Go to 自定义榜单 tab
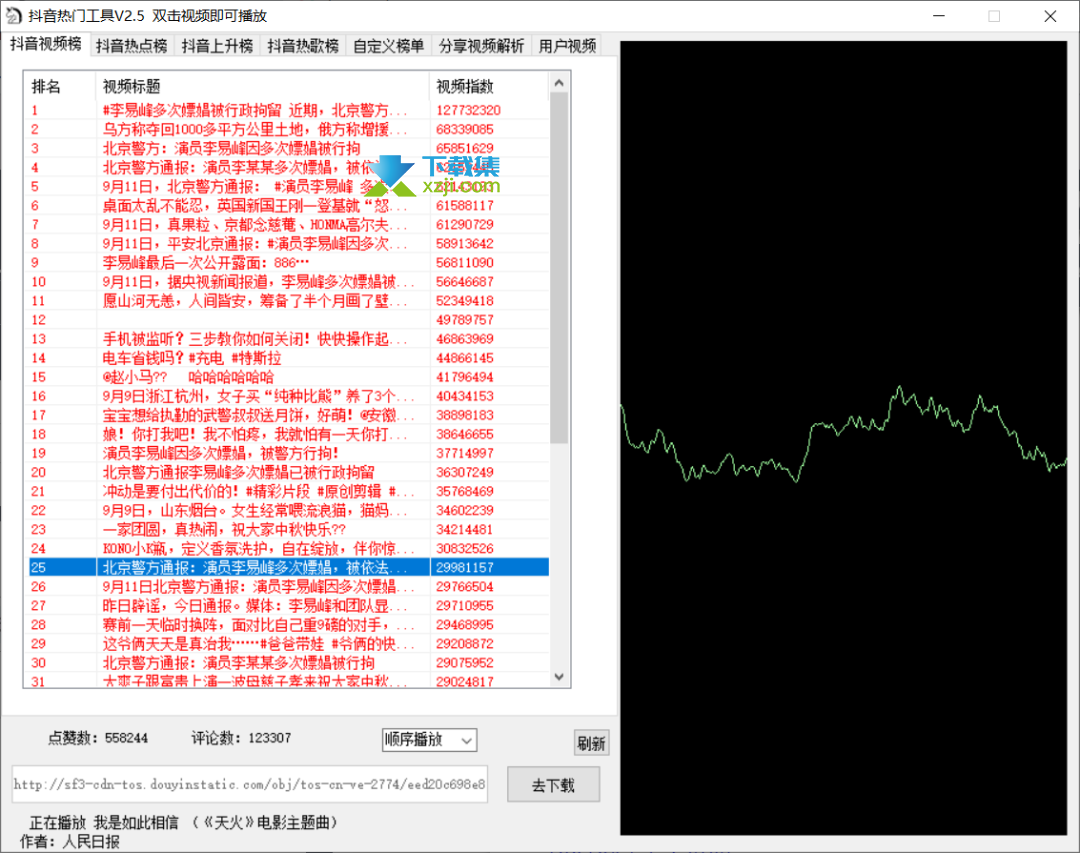The width and height of the screenshot is (1080, 853). pyautogui.click(x=388, y=46)
